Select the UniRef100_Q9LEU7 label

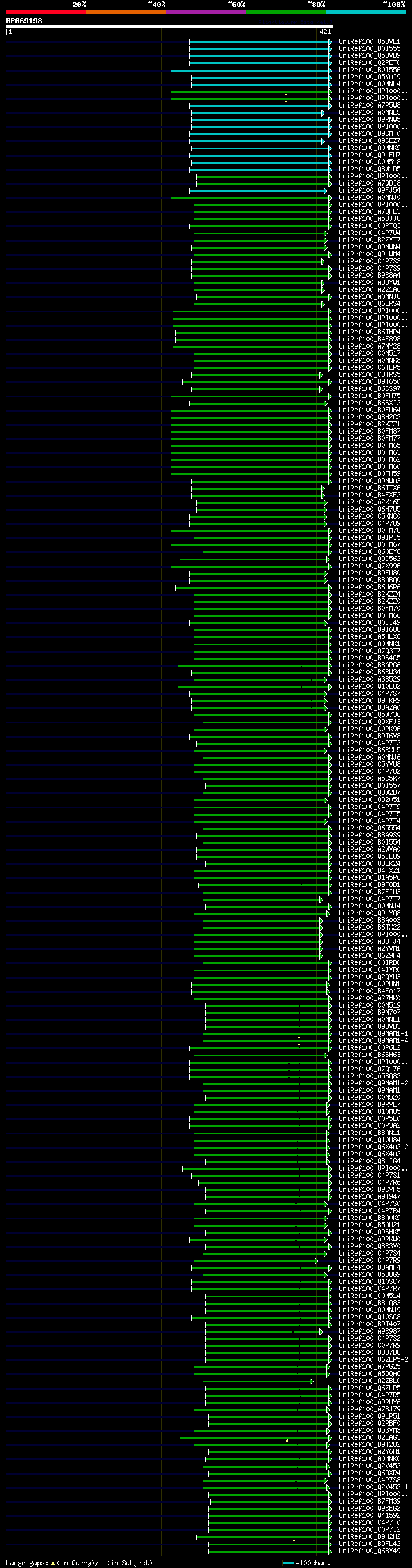click(x=370, y=155)
